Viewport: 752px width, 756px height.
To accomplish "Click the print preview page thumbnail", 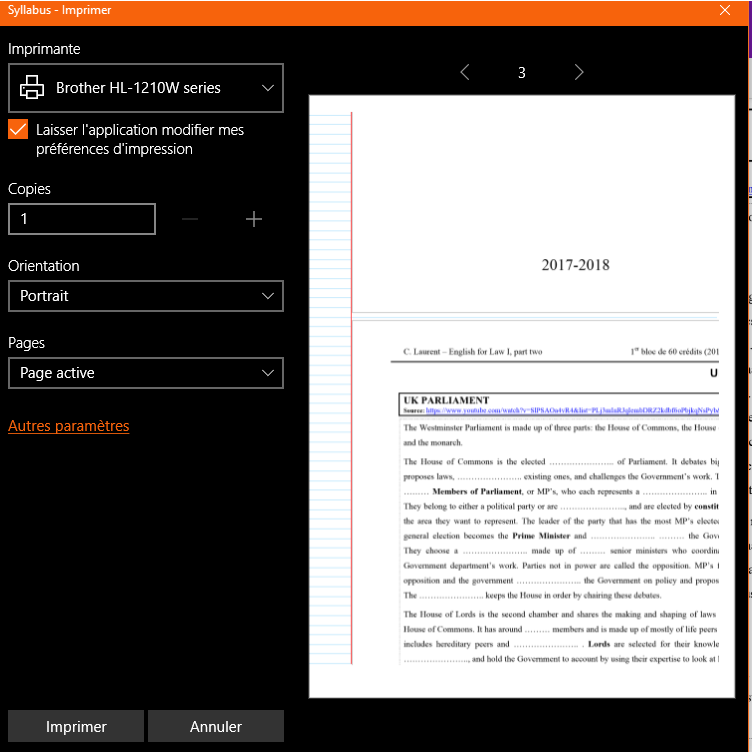I will tap(522, 396).
